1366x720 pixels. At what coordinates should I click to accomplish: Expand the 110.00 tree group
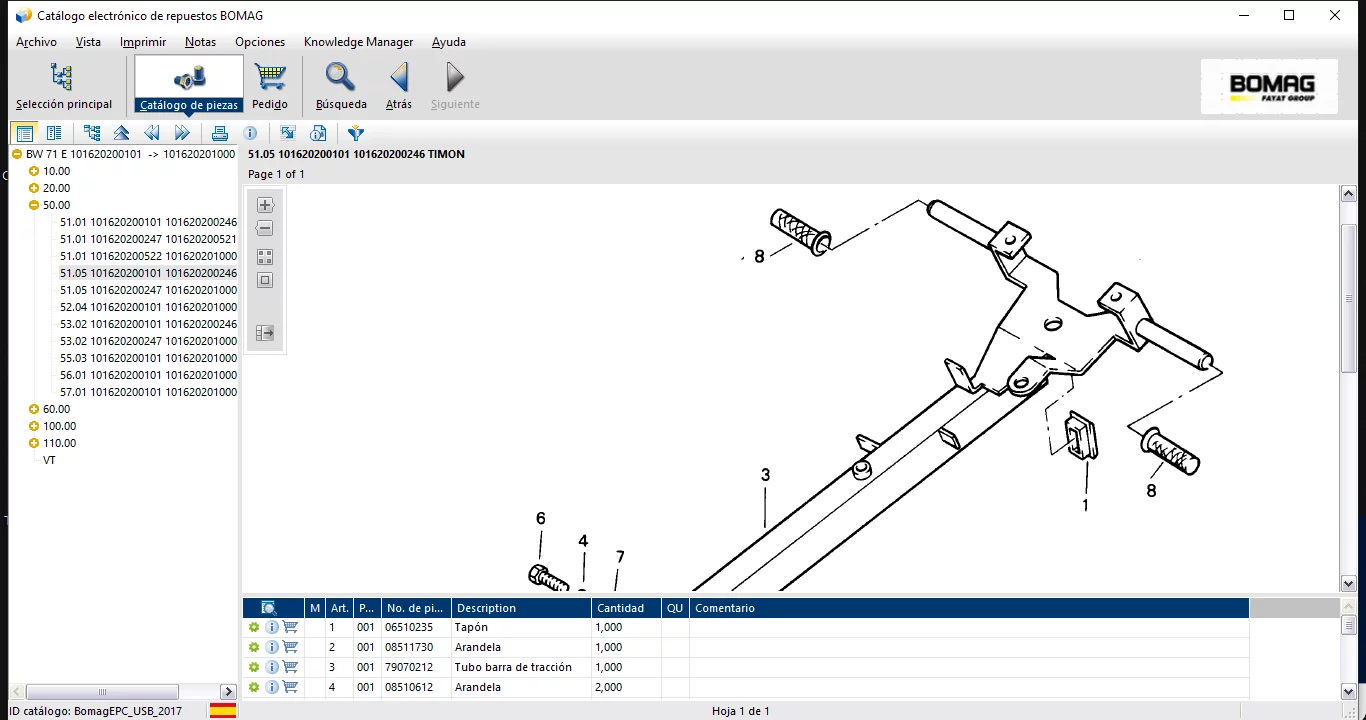[x=34, y=443]
